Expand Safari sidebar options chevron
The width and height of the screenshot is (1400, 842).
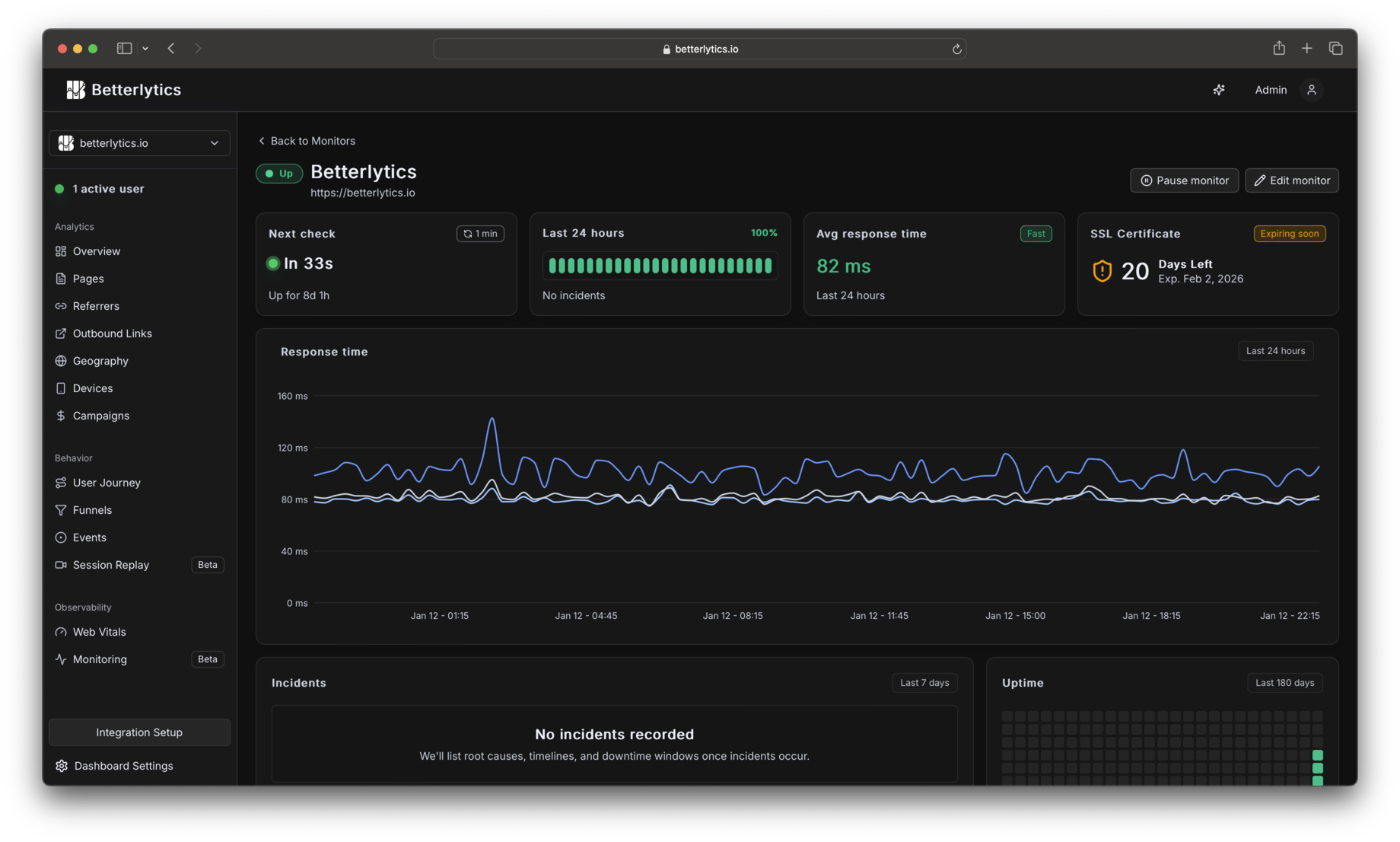point(145,49)
